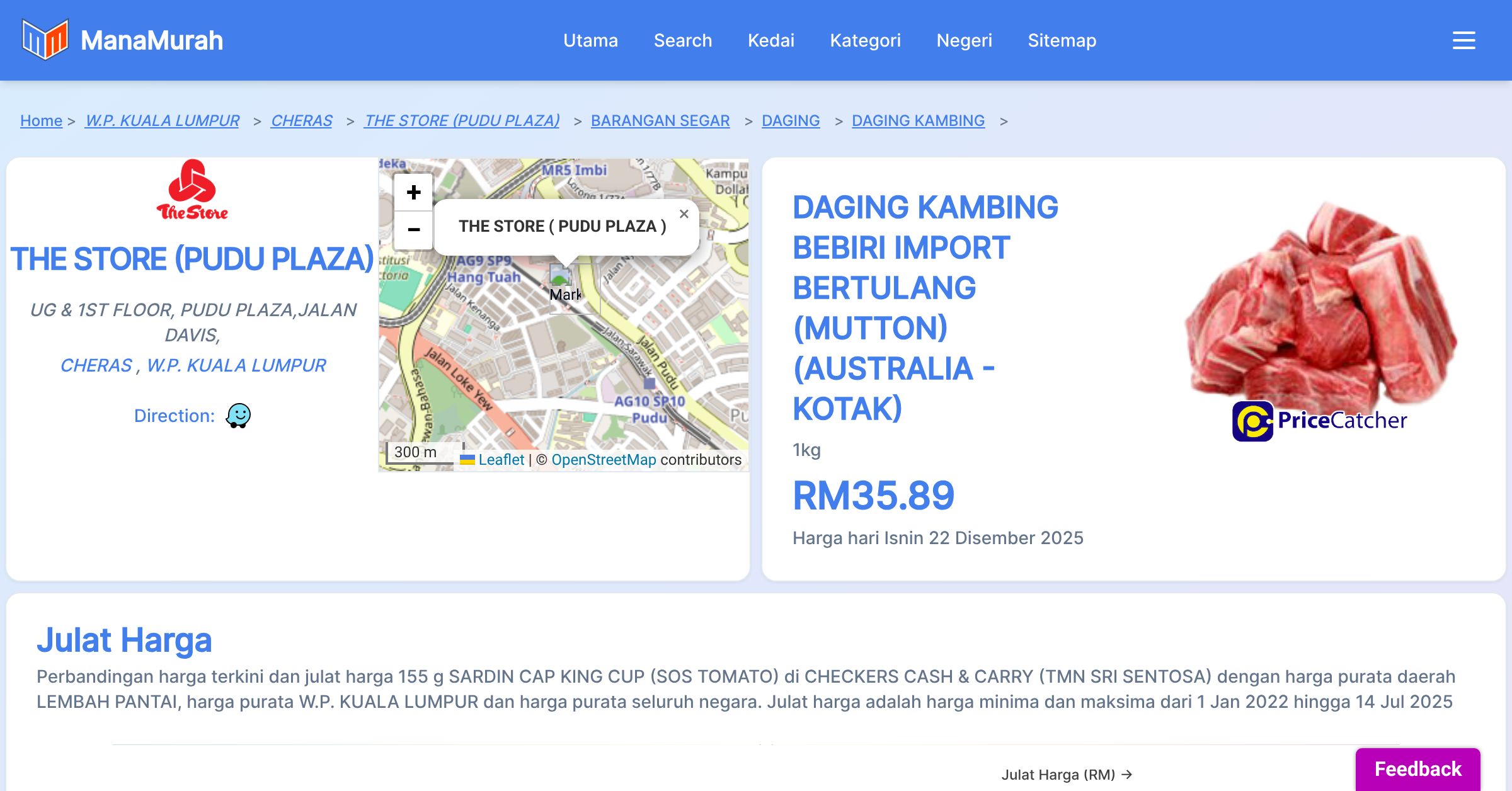This screenshot has width=1512, height=791.
Task: Open the Negeri navigation item
Action: tap(964, 40)
